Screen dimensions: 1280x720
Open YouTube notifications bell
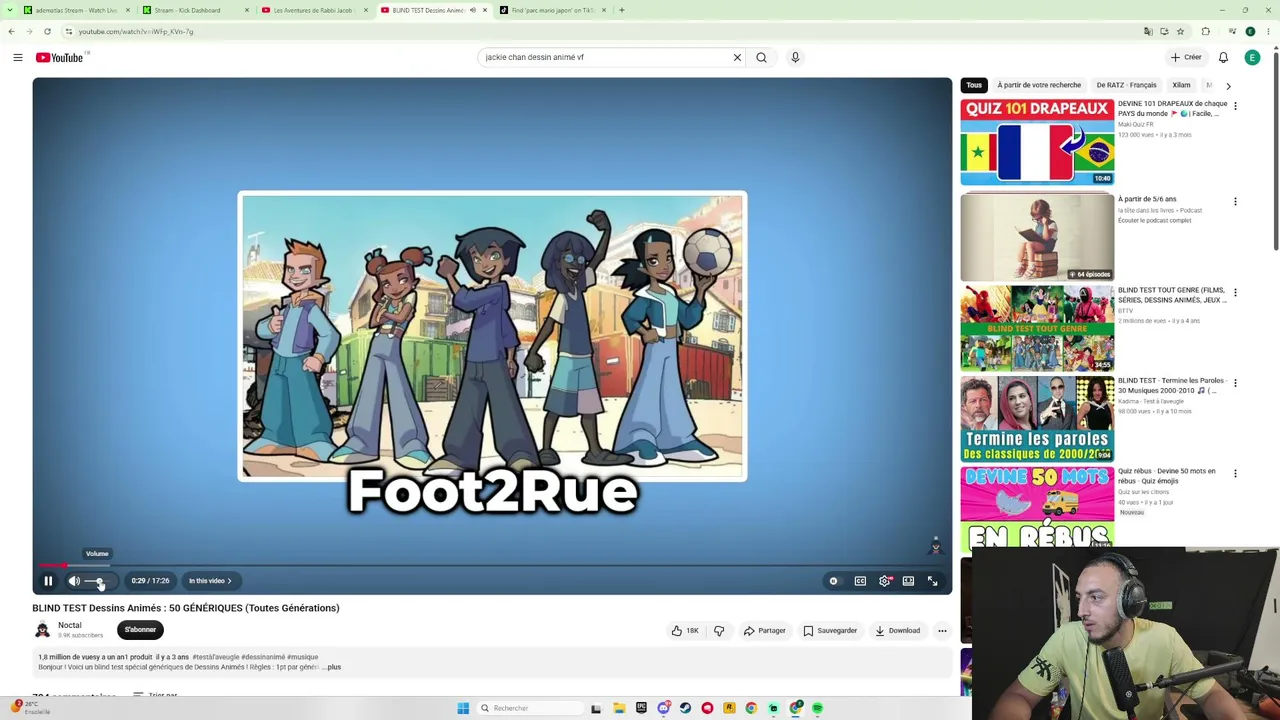(1223, 57)
